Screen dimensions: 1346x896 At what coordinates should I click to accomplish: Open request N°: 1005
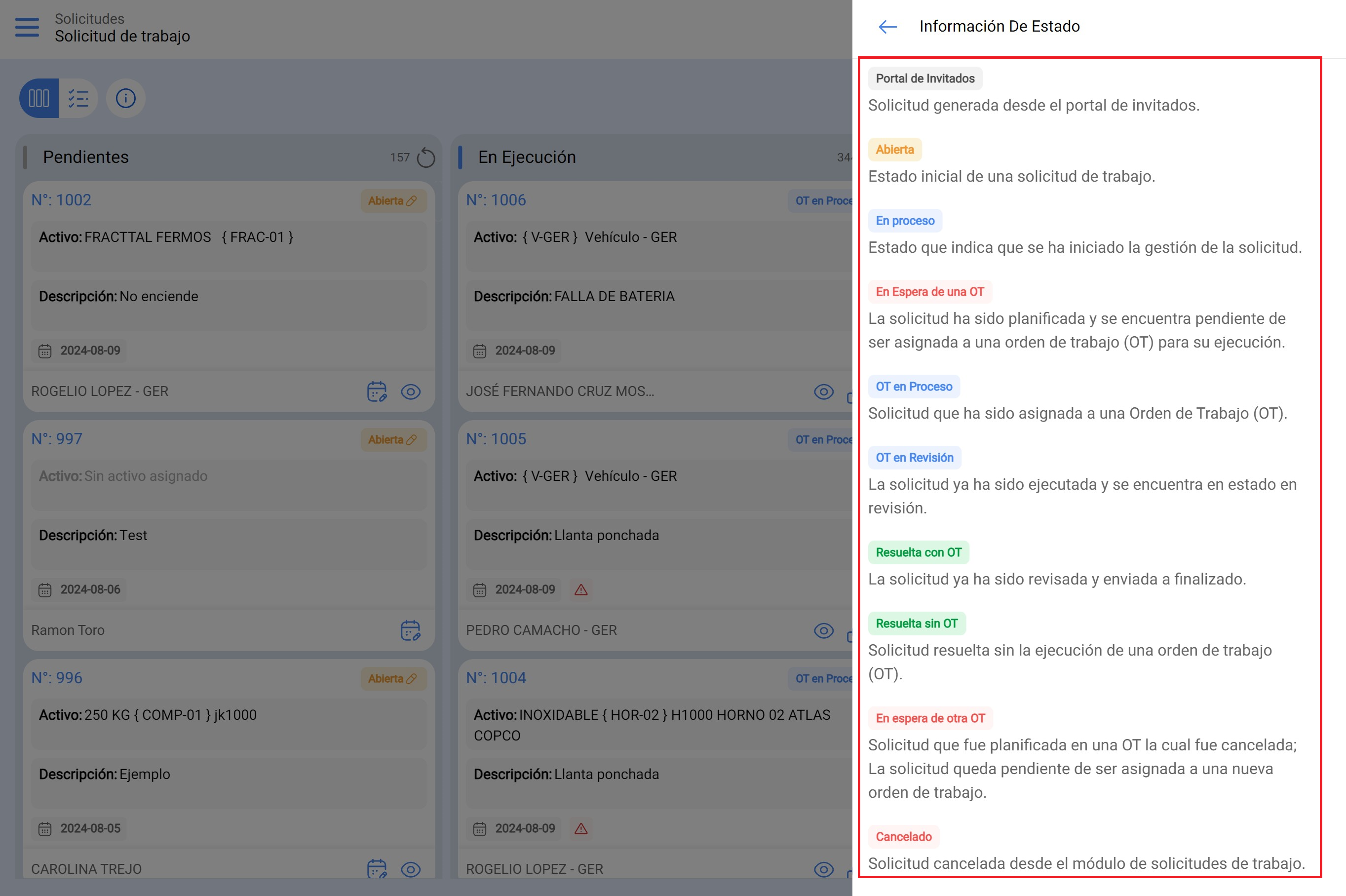tap(496, 439)
